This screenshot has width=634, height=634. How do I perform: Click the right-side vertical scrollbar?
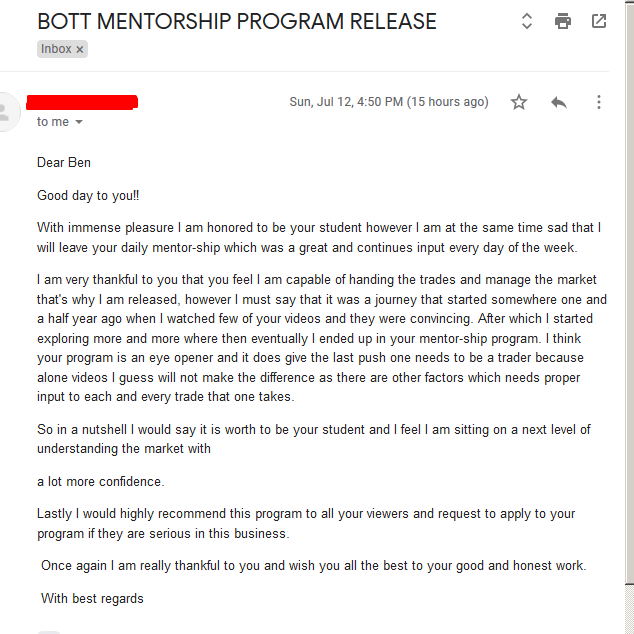pyautogui.click(x=629, y=300)
